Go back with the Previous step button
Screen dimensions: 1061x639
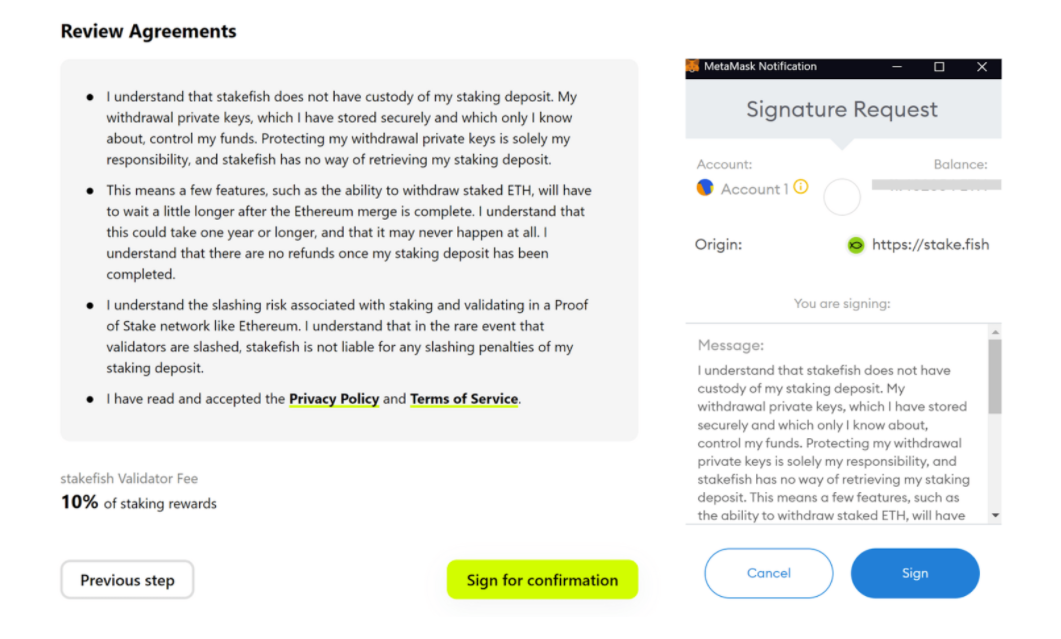[x=127, y=580]
